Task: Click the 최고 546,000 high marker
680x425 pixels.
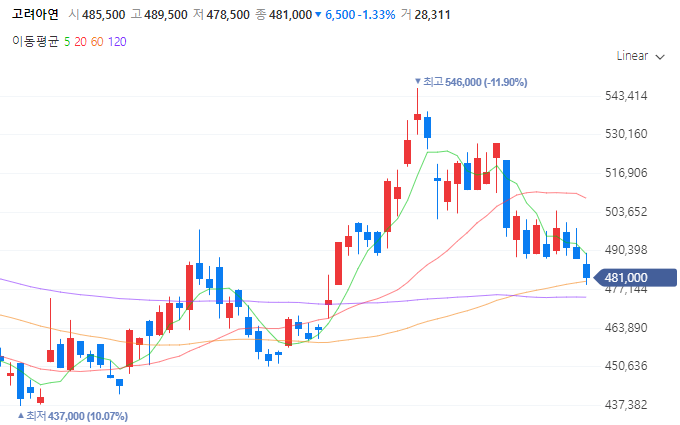Action: (471, 82)
